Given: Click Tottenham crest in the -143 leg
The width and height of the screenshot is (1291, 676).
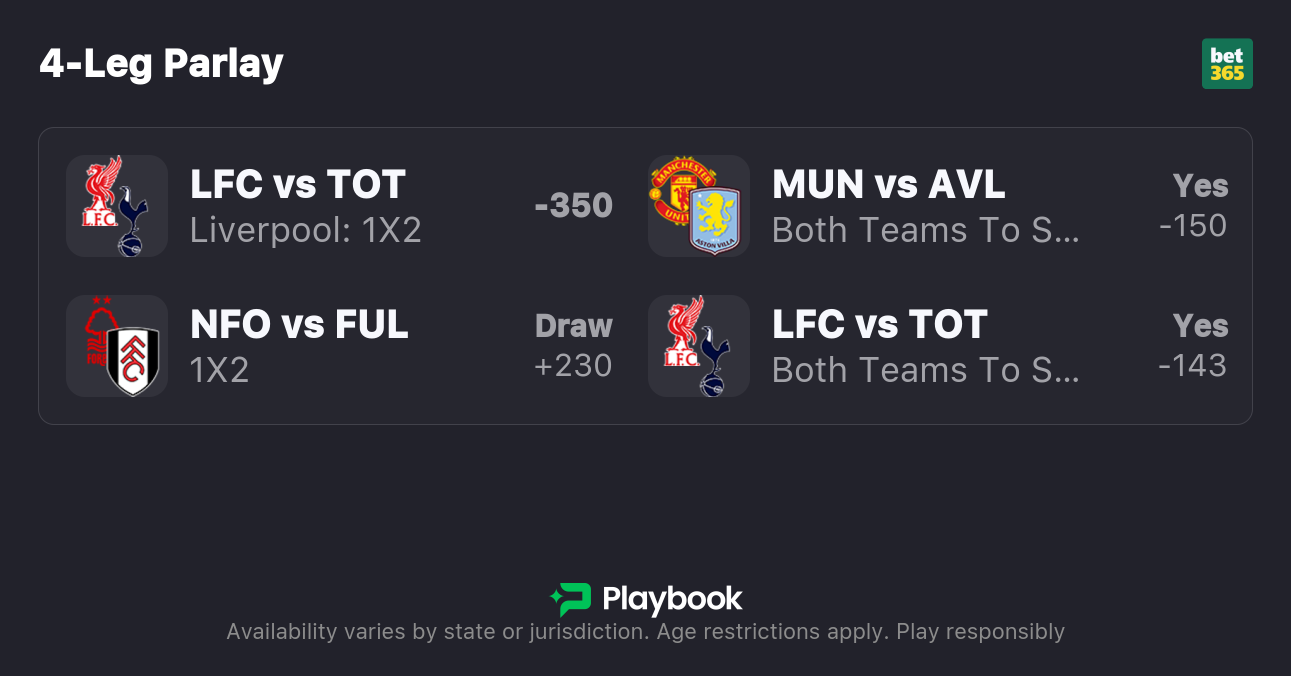Looking at the screenshot, I should tap(713, 362).
